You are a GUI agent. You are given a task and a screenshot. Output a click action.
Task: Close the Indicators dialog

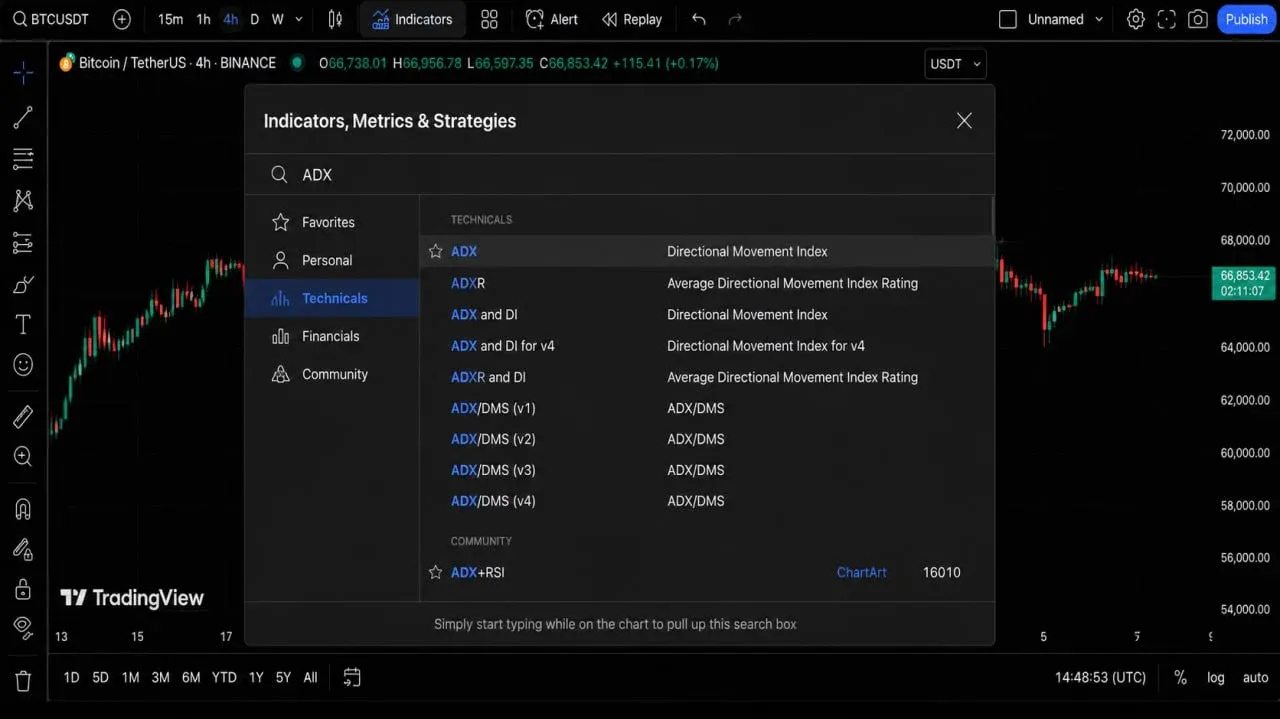[x=964, y=120]
